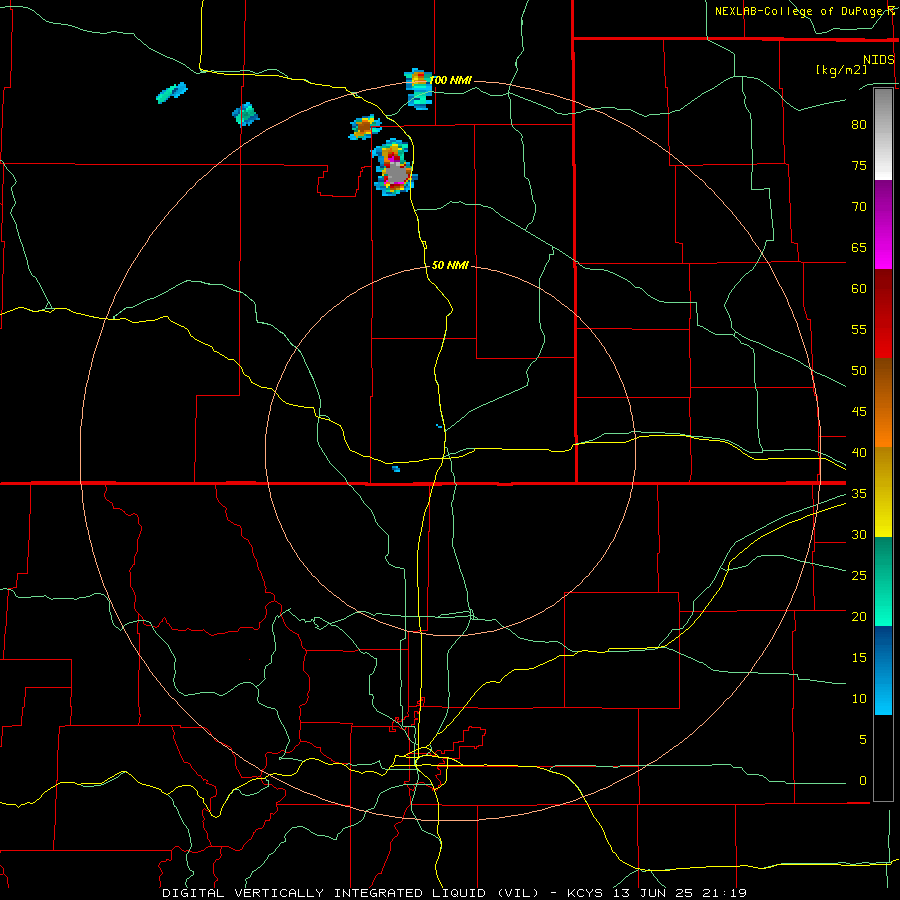Click the "100 NMI" range ring label
The image size is (900, 900).
[x=451, y=80]
